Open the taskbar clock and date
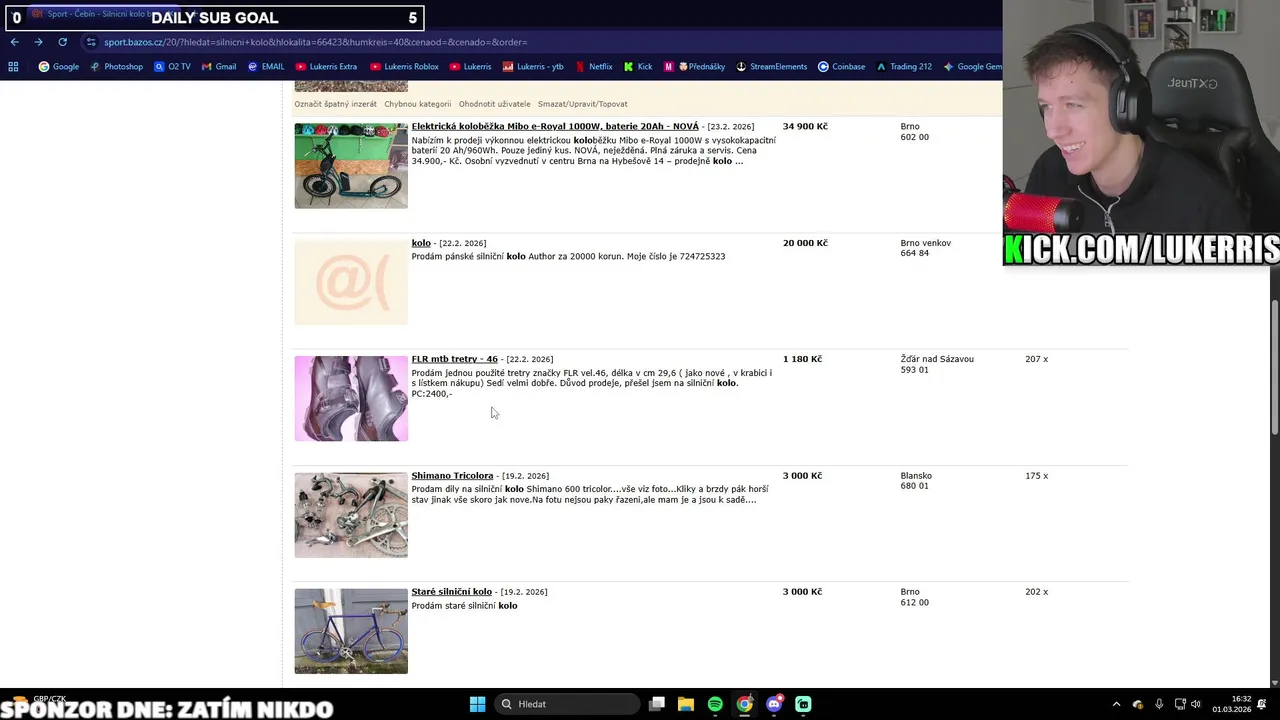Viewport: 1280px width, 720px height. coord(1232,704)
